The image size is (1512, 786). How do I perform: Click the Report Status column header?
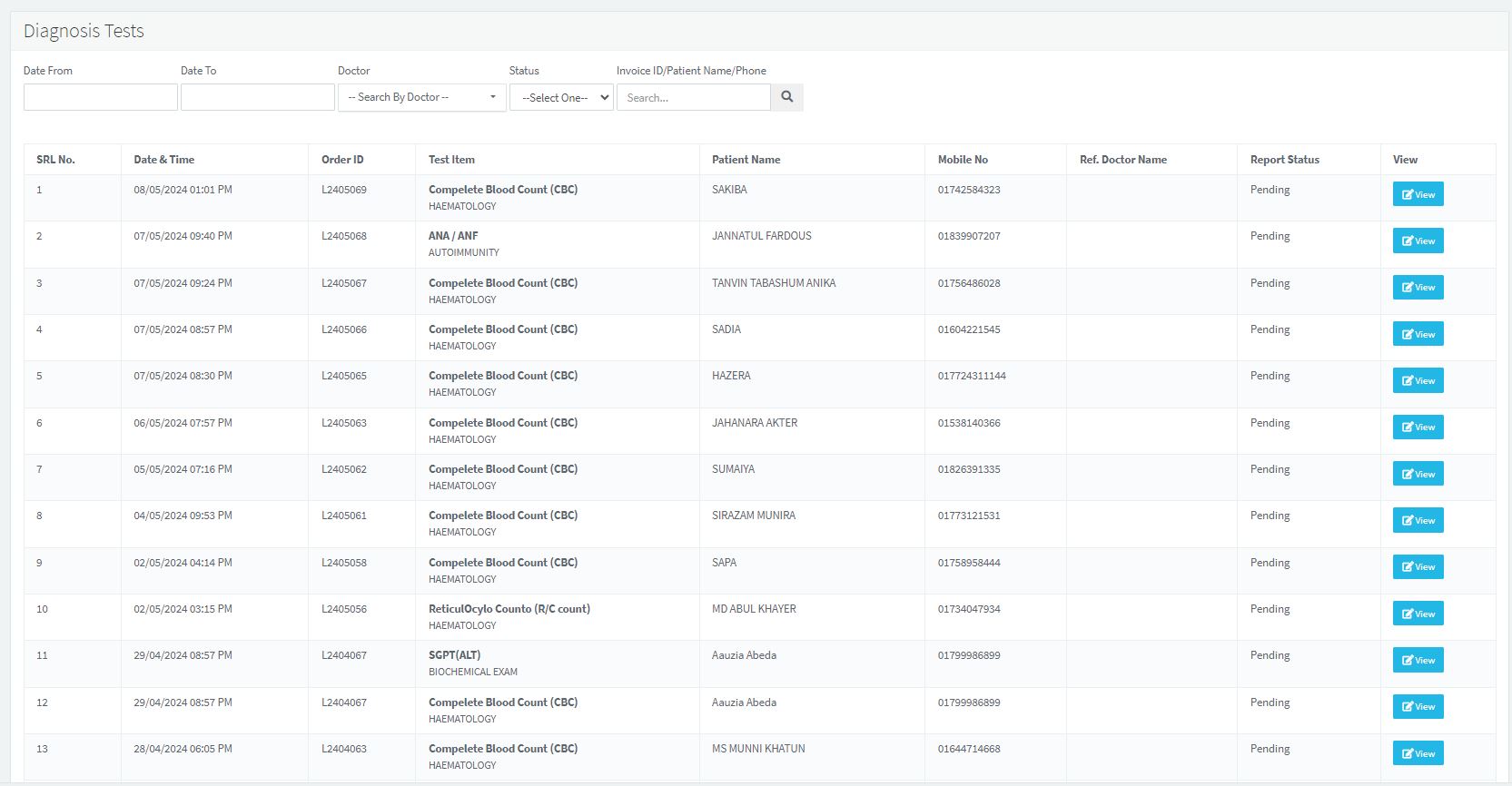[1284, 160]
